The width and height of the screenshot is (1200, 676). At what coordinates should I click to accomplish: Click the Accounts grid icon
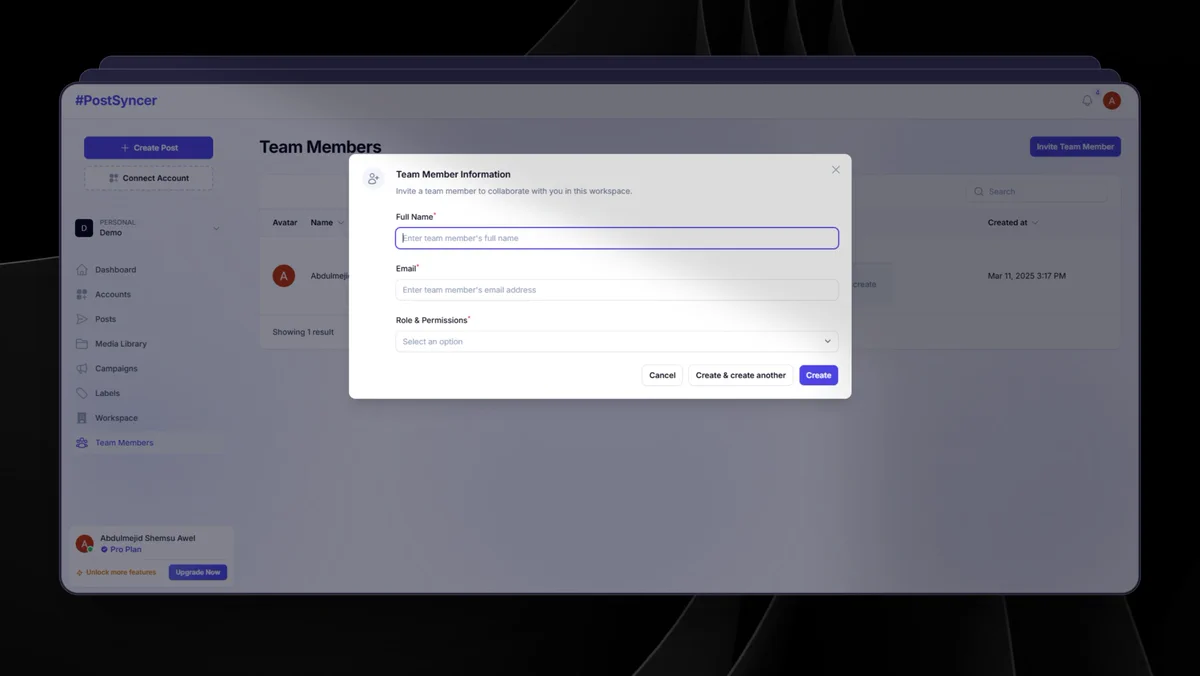coord(82,295)
